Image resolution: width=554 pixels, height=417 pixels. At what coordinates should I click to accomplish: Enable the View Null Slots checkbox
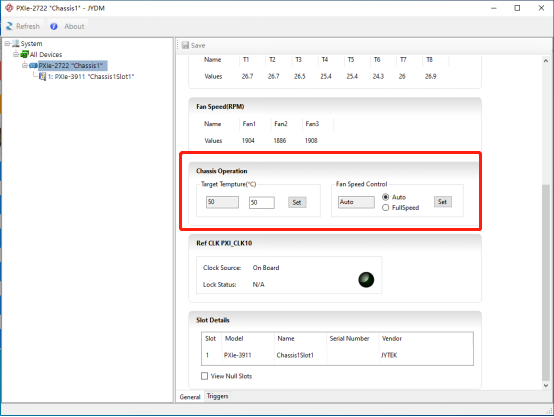coord(204,376)
